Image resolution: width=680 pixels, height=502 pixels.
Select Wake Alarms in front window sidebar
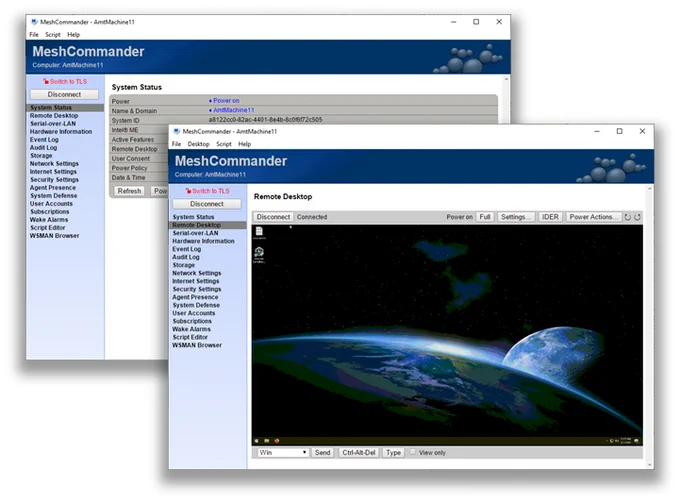click(x=191, y=329)
